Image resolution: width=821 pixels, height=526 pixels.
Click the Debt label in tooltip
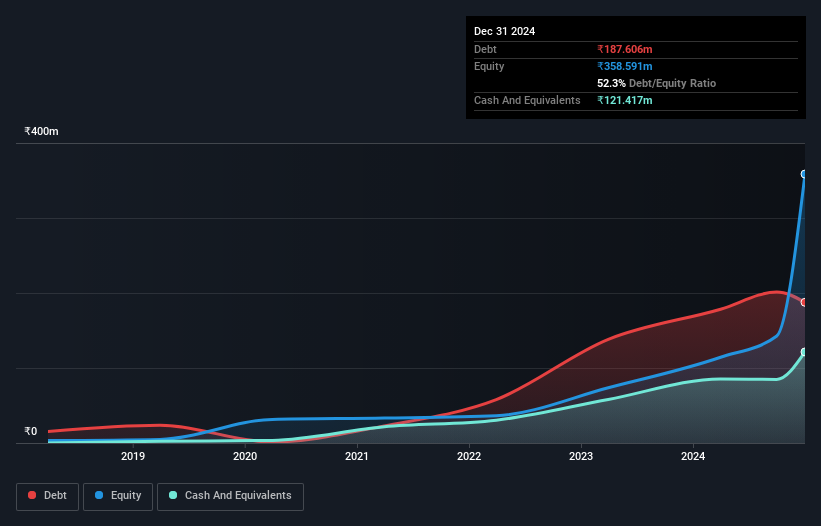(485, 49)
